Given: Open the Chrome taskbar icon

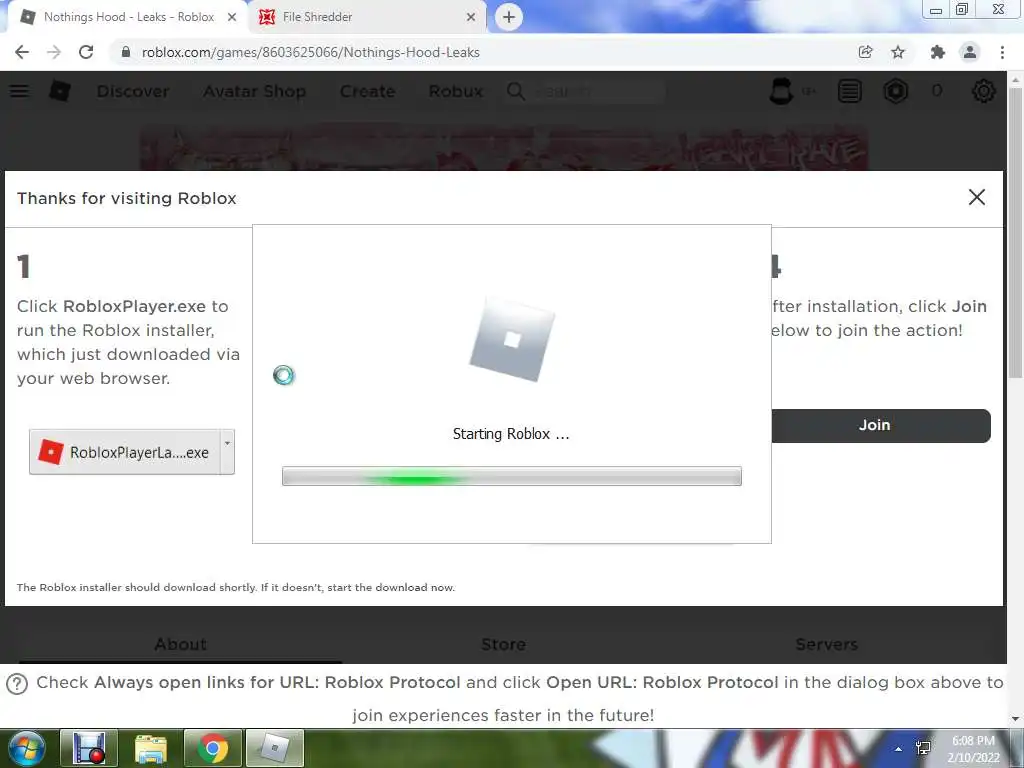Looking at the screenshot, I should point(213,748).
